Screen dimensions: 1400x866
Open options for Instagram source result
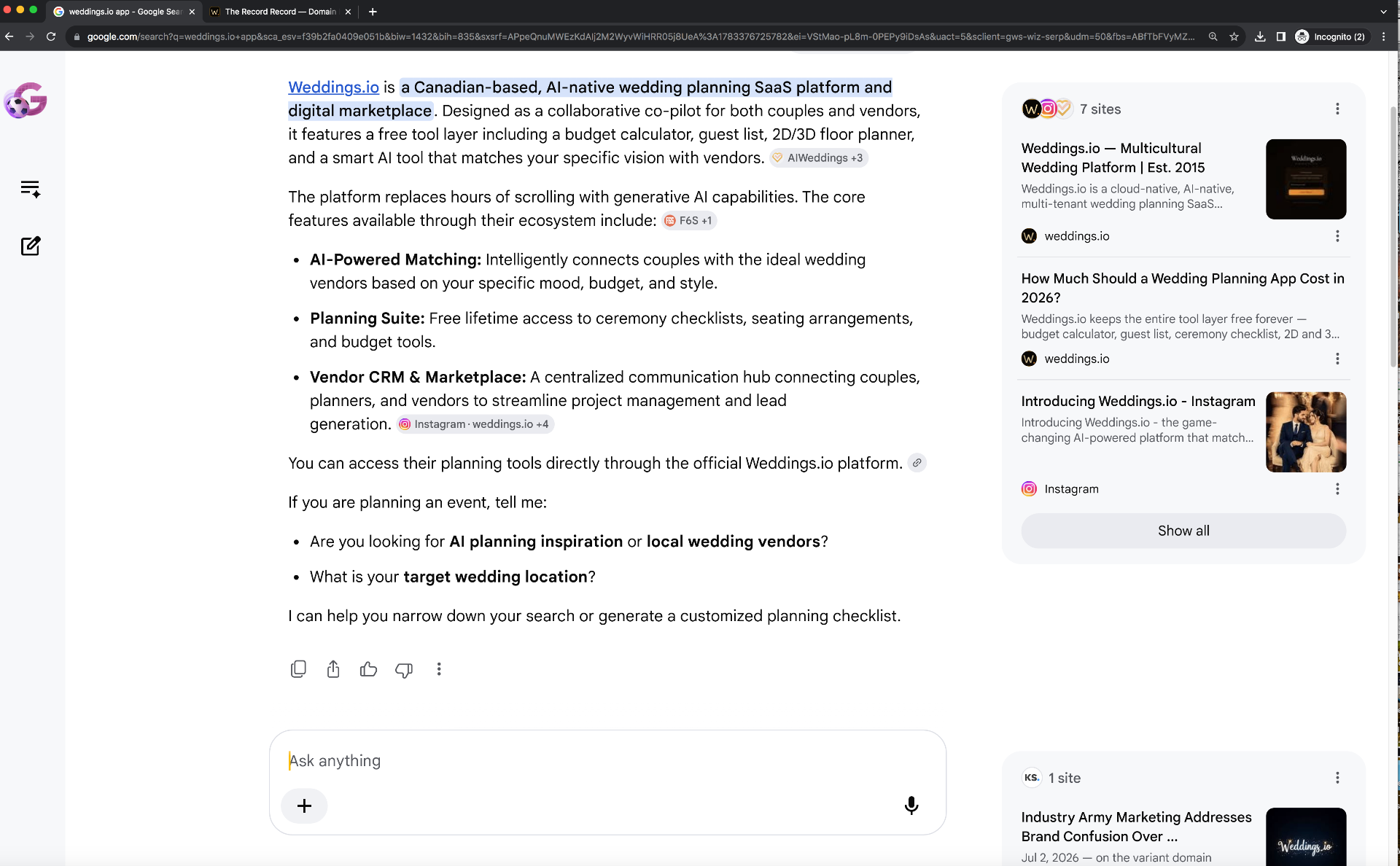pyautogui.click(x=1337, y=489)
